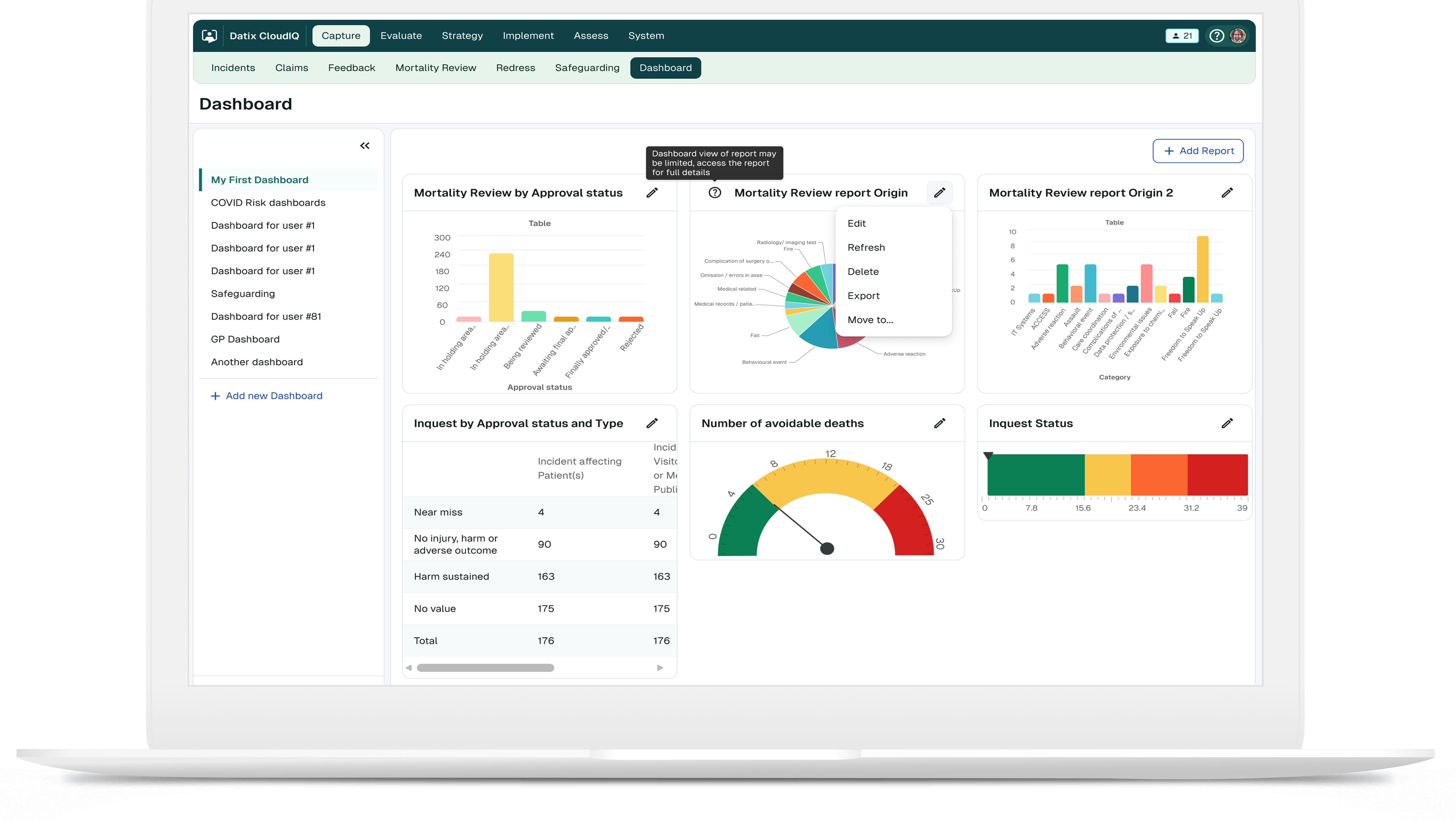Edit Mortality Review by Approval status pencil
Image resolution: width=1456 pixels, height=821 pixels.
[x=652, y=193]
